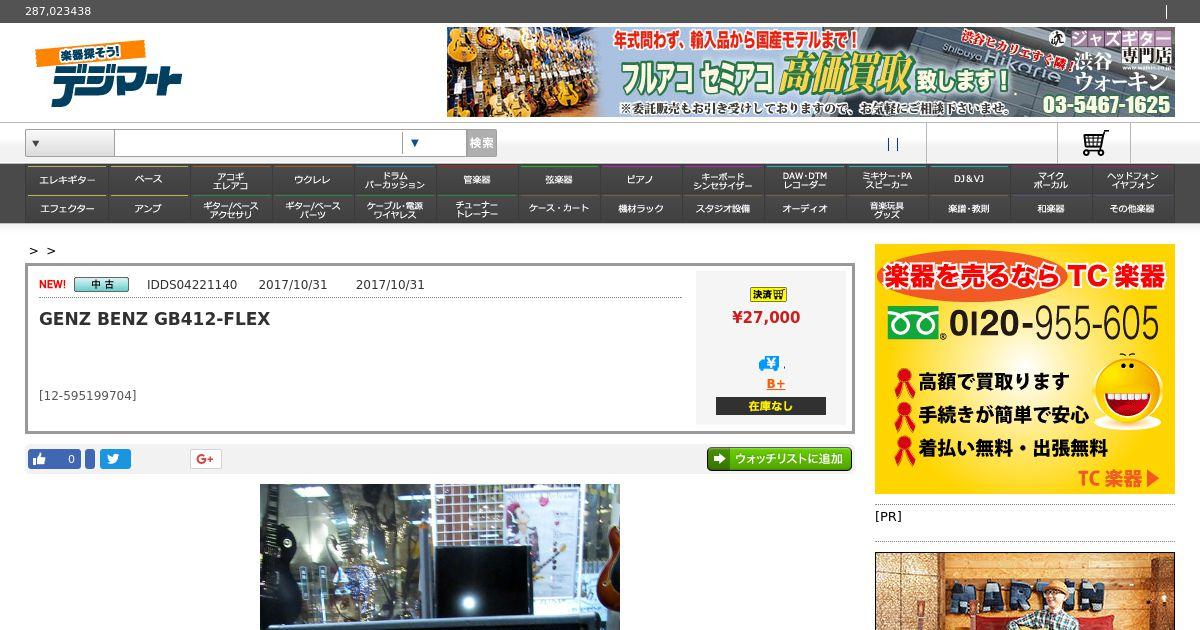This screenshot has height=630, width=1200.
Task: Click the 287,023438 counter text
Action: coord(58,11)
